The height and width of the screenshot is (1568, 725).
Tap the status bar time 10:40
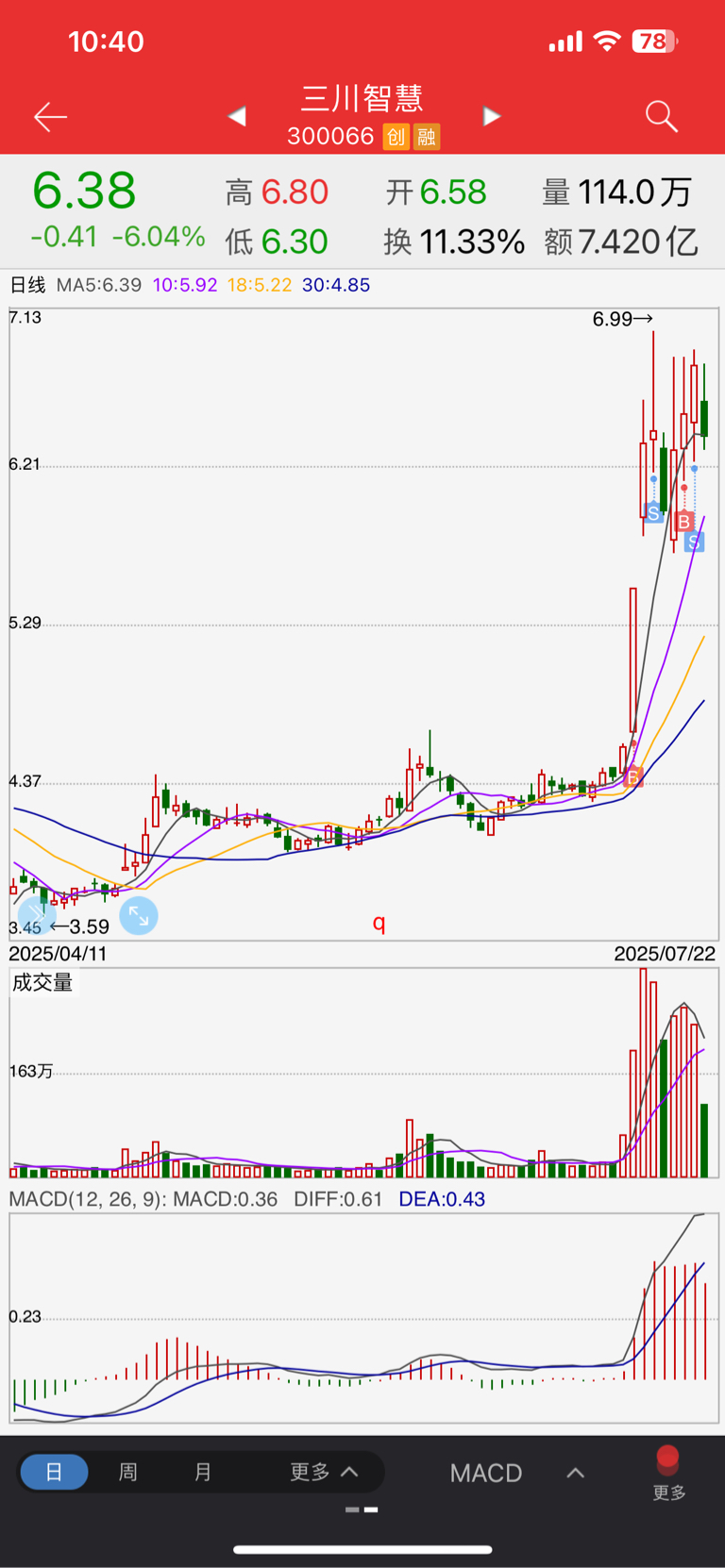pyautogui.click(x=106, y=42)
